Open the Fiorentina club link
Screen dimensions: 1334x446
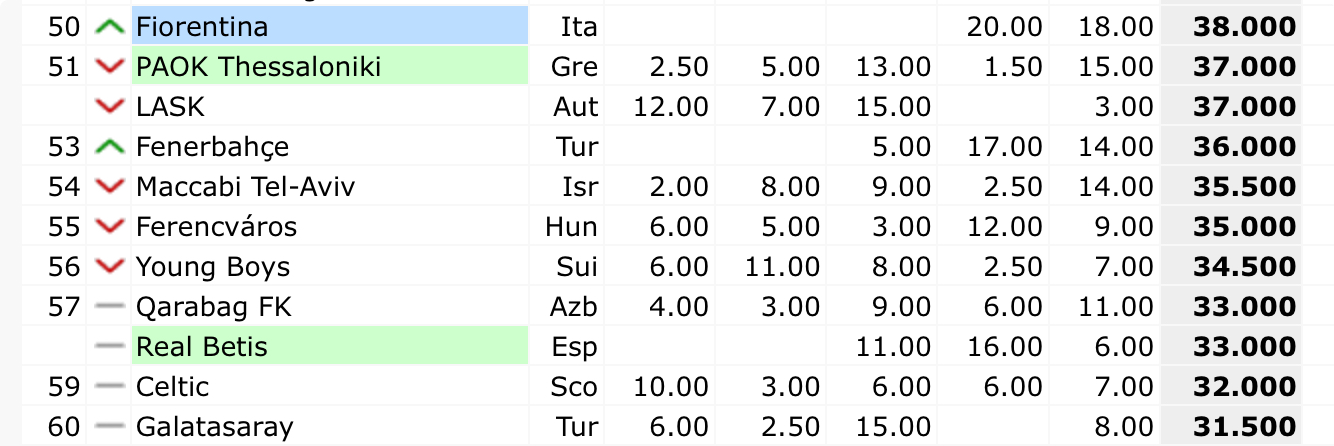(202, 27)
